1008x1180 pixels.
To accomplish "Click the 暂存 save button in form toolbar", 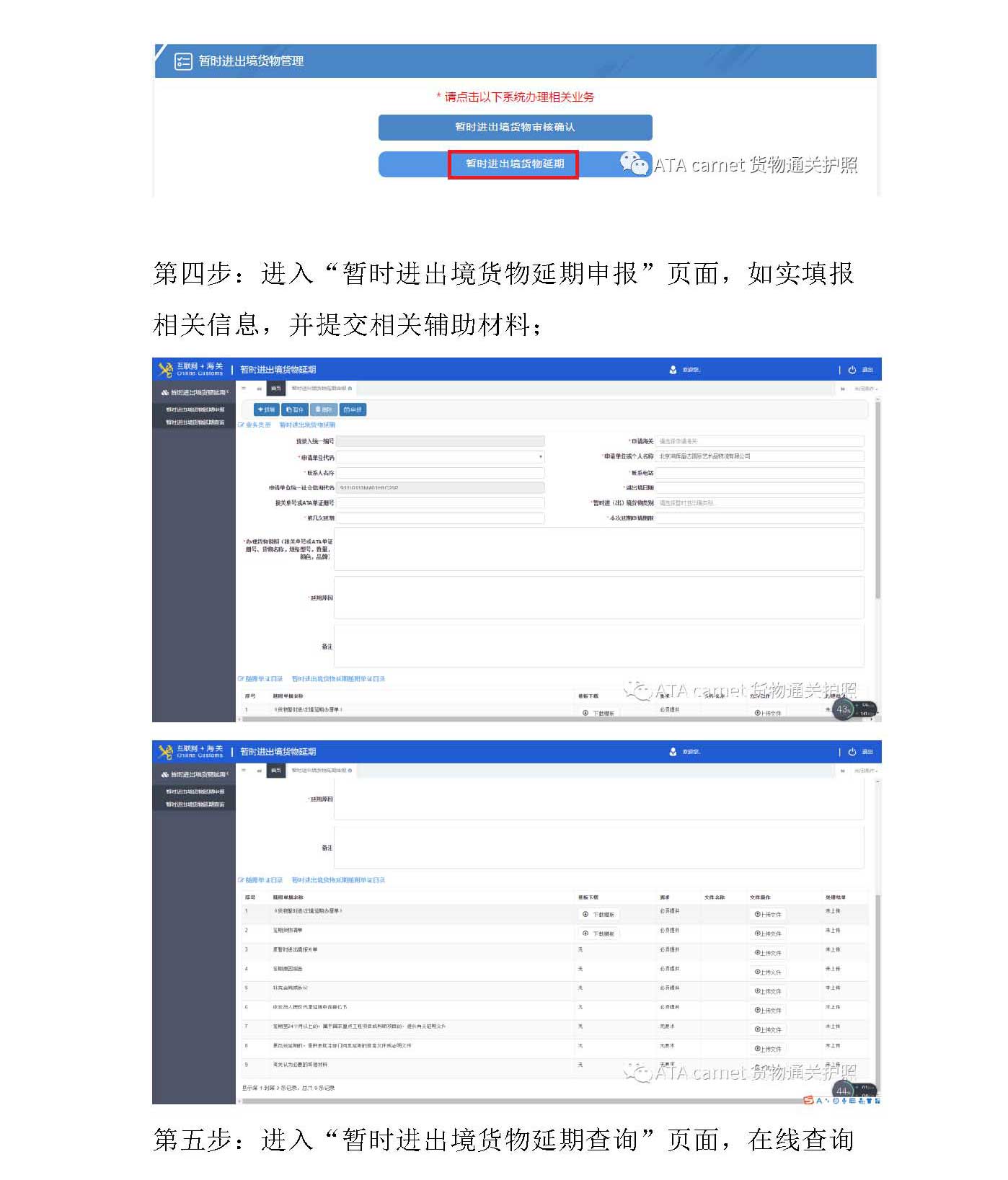I will pos(295,409).
